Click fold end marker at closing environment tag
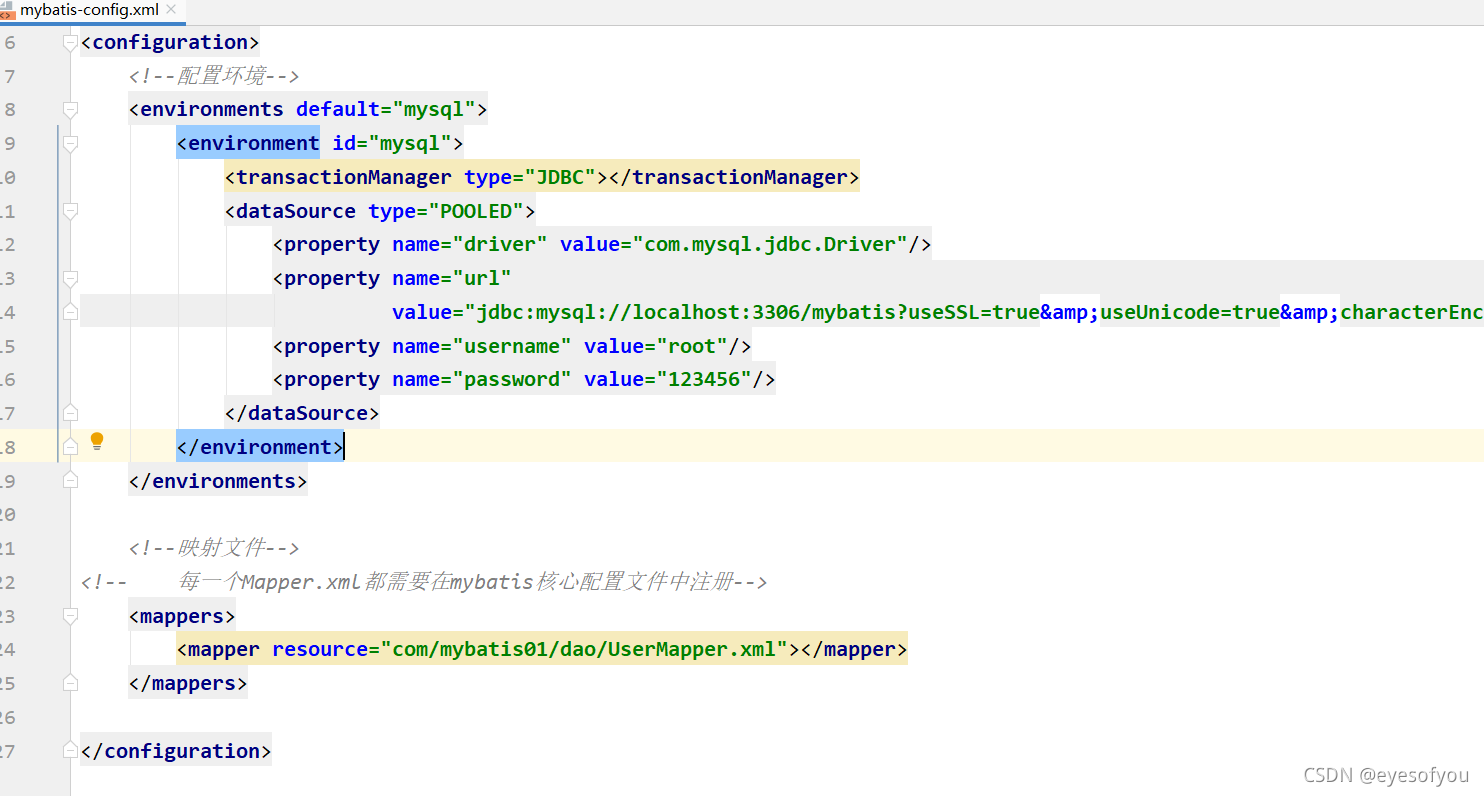 coord(70,447)
